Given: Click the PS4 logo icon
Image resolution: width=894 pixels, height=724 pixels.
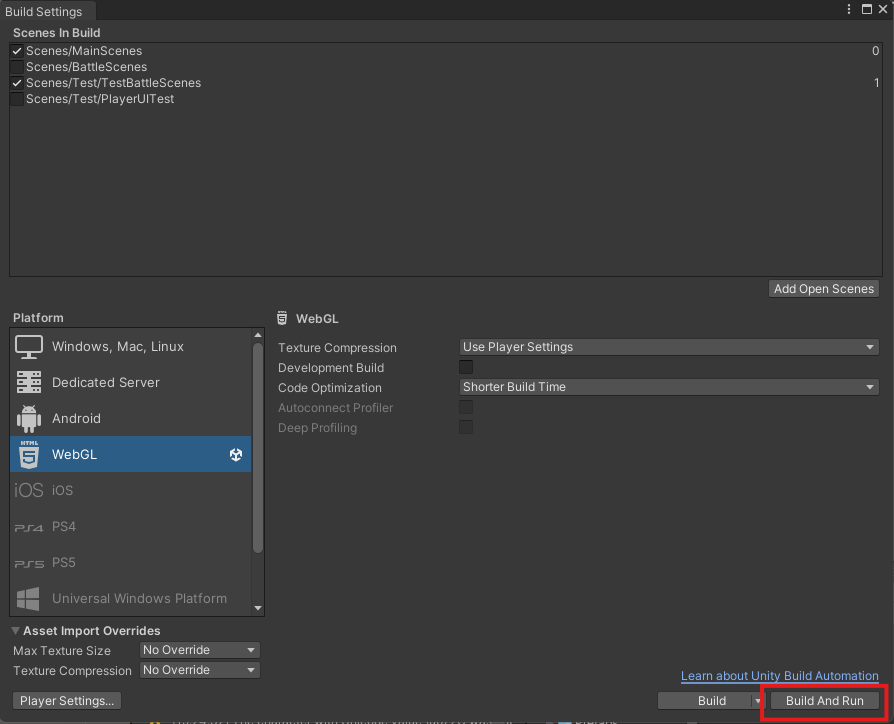Looking at the screenshot, I should click(x=29, y=528).
